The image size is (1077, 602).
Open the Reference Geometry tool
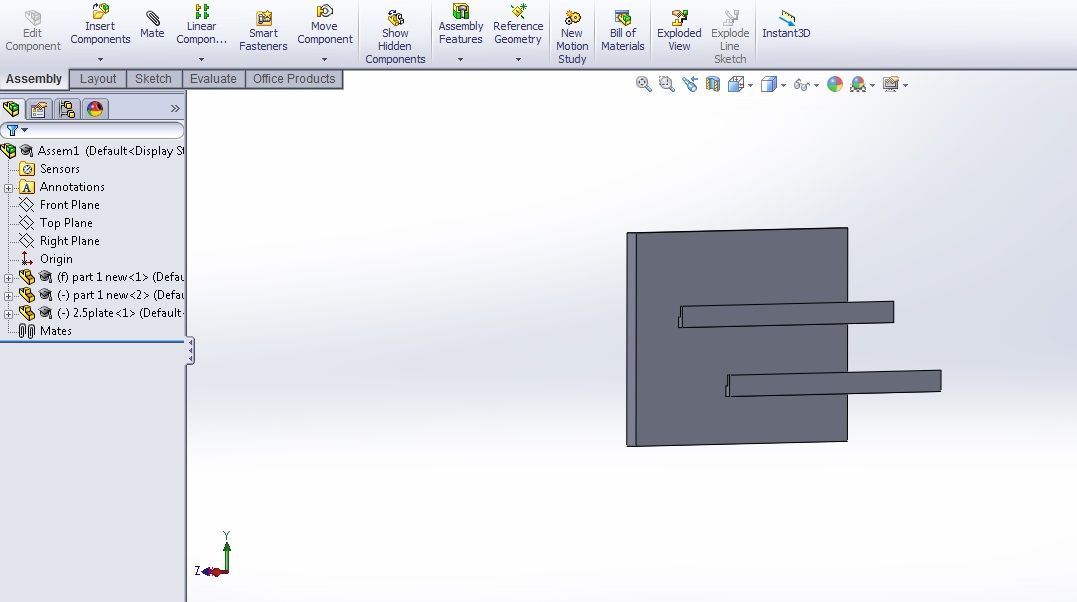tap(518, 24)
